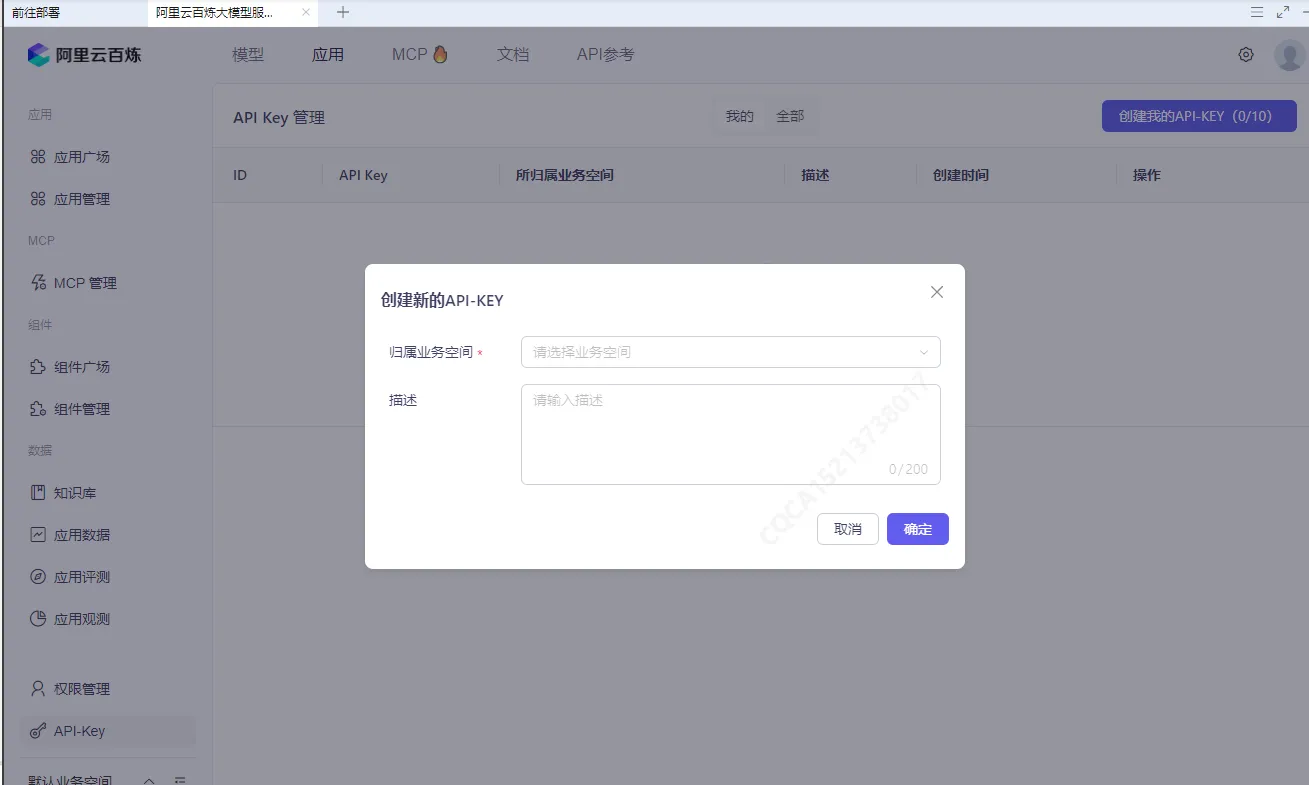Open the 归属业务空间 dropdown

click(731, 352)
